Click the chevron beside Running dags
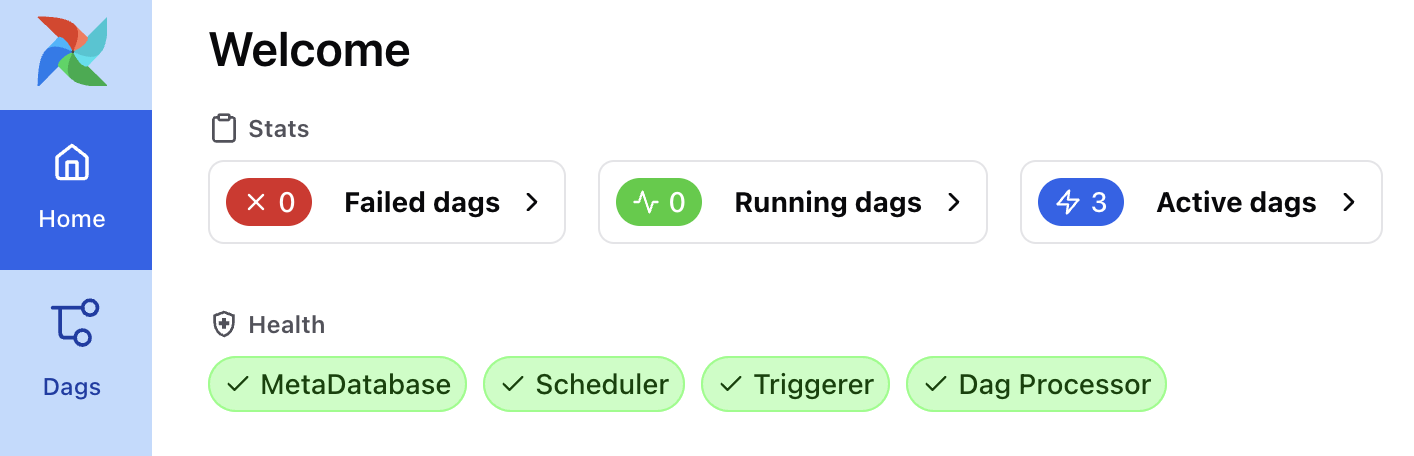The height and width of the screenshot is (456, 1414). point(954,203)
